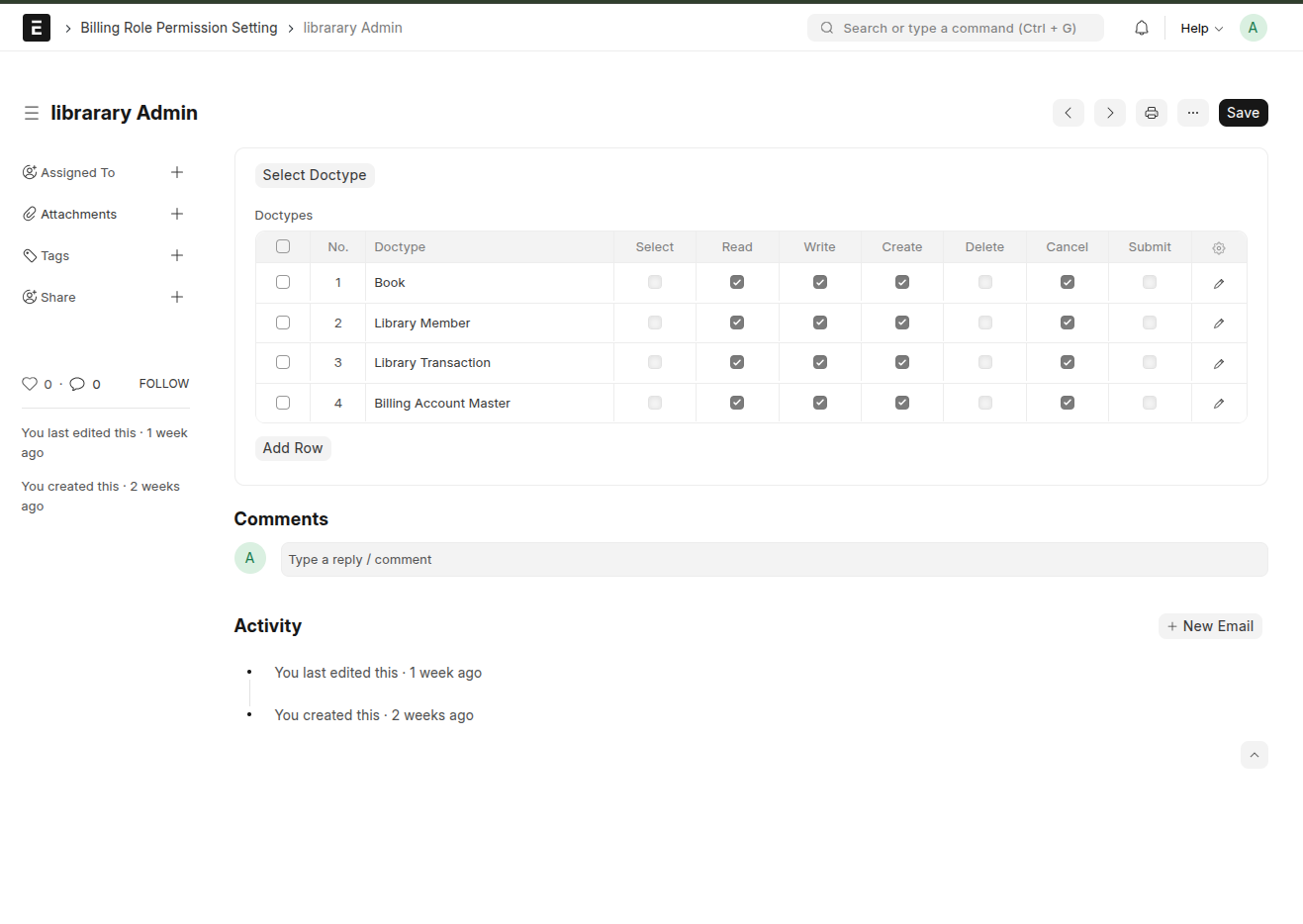
Task: Click the Save button
Action: pos(1243,113)
